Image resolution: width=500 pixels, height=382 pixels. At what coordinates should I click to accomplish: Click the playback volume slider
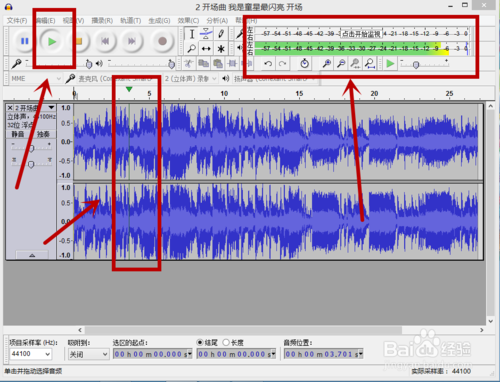[x=141, y=63]
